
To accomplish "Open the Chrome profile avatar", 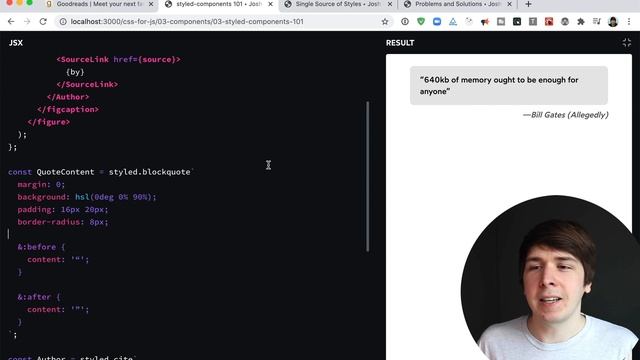I will coord(613,22).
